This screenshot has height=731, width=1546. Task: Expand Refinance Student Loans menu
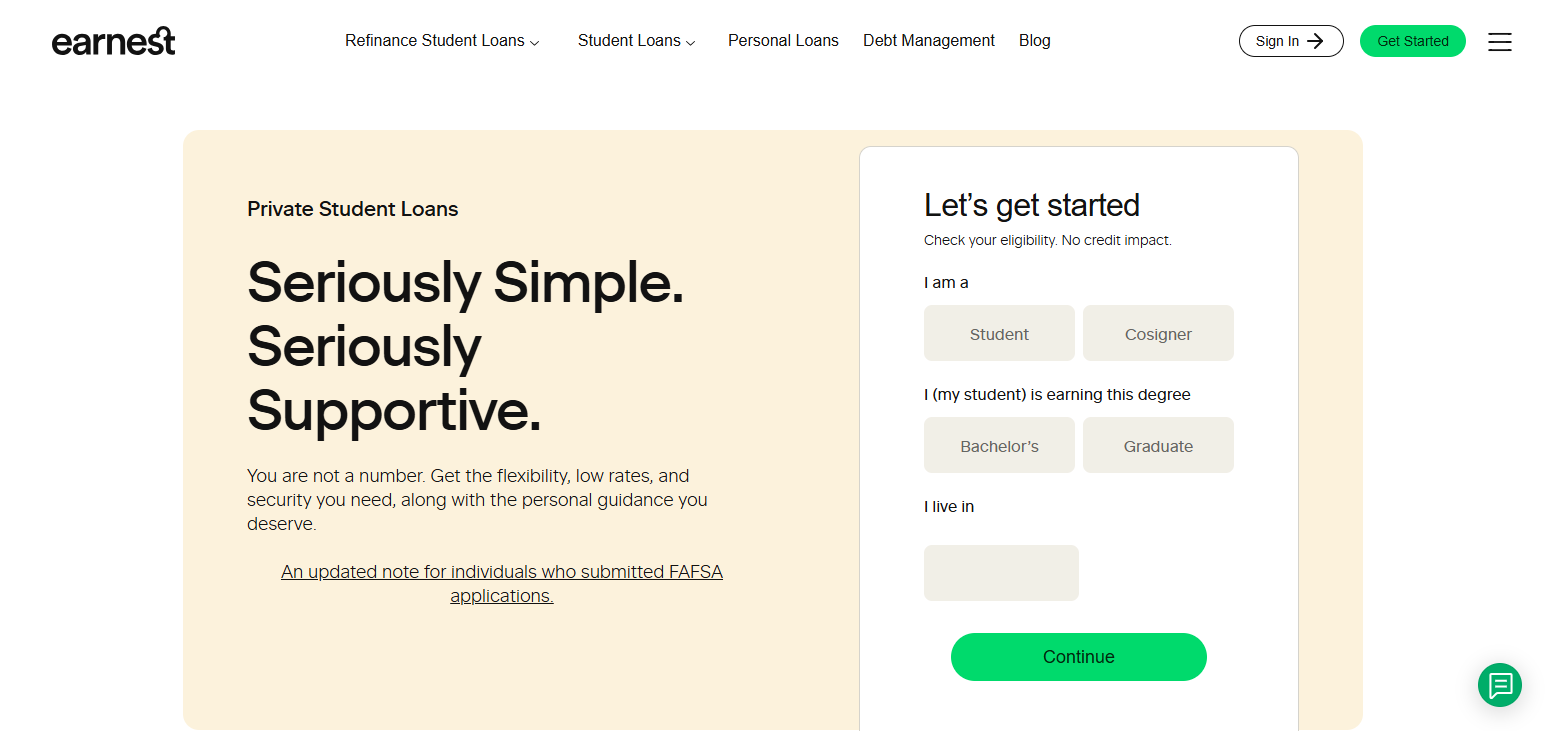tap(442, 41)
